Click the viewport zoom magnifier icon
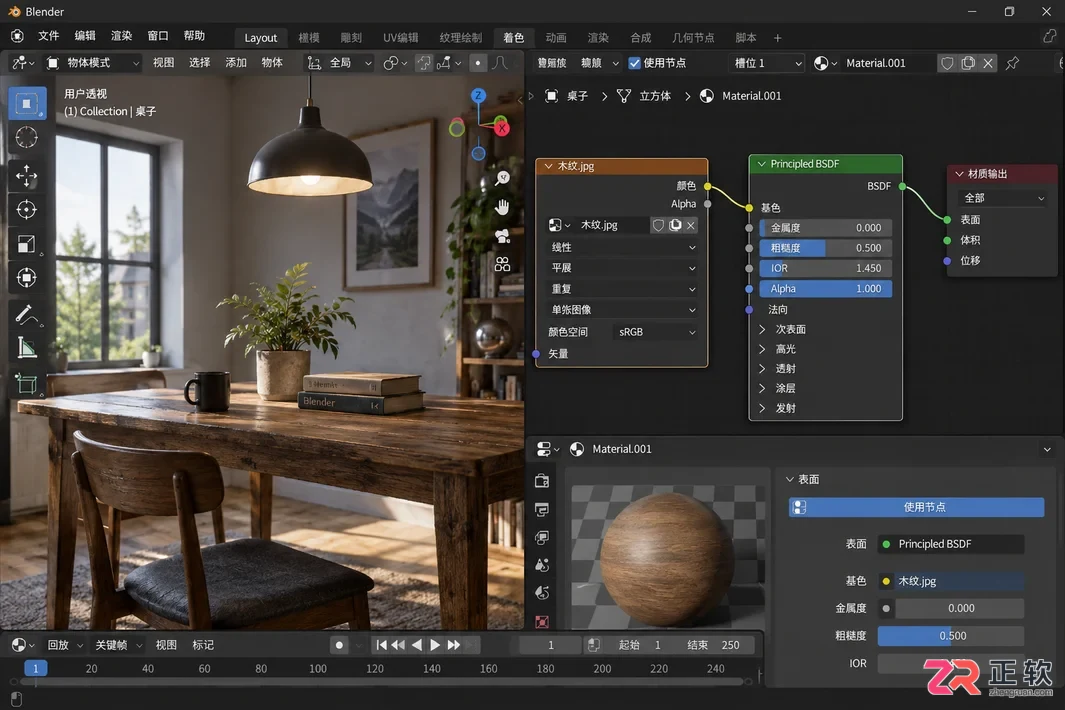Screen dimensions: 1065x710 coord(503,178)
